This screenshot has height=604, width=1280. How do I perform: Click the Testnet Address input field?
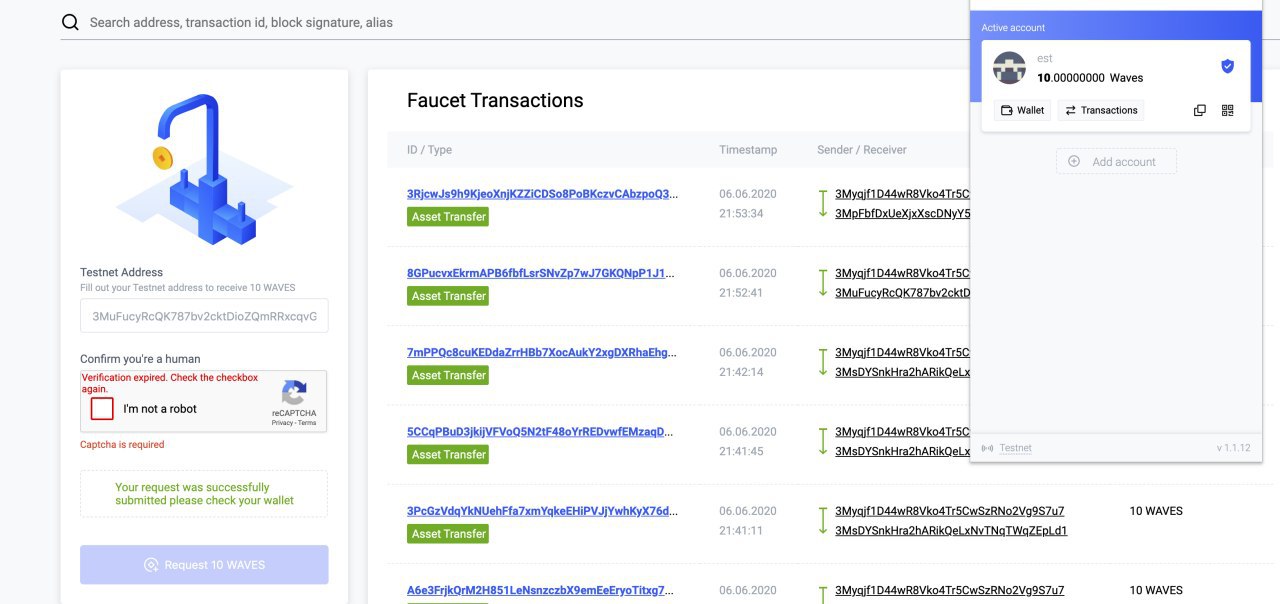click(204, 316)
